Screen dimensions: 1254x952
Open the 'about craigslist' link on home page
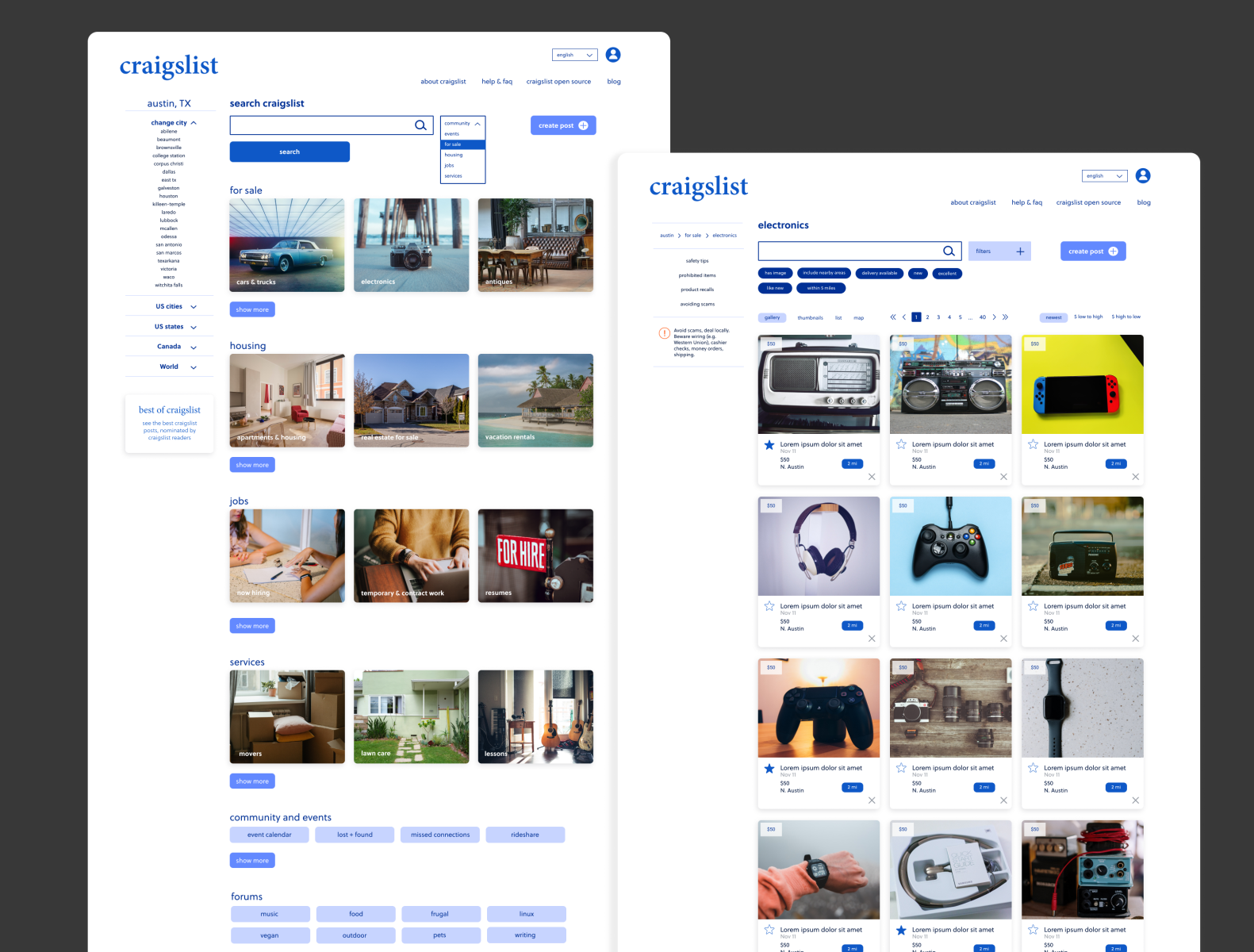click(443, 82)
